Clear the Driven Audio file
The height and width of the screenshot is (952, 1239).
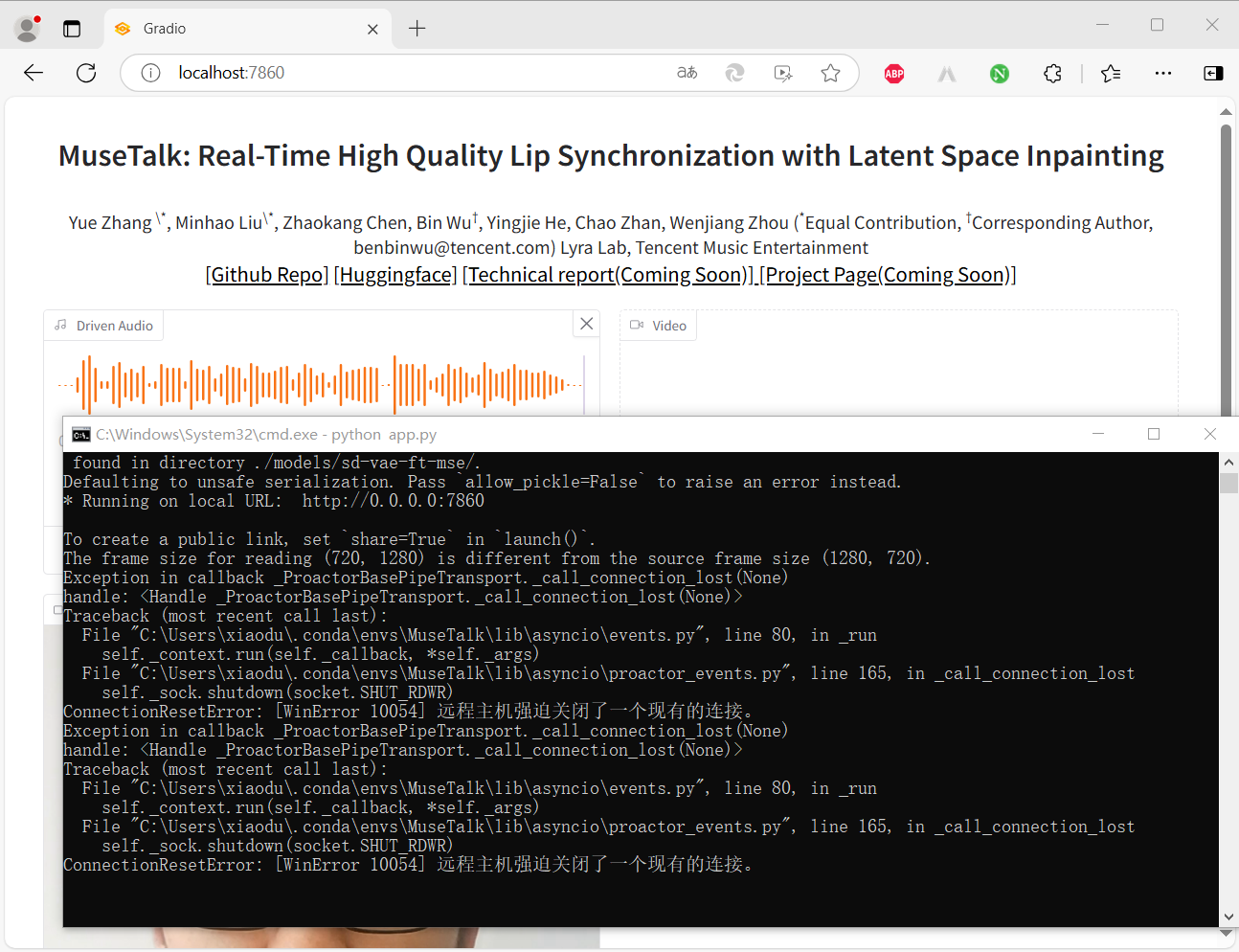coord(587,324)
